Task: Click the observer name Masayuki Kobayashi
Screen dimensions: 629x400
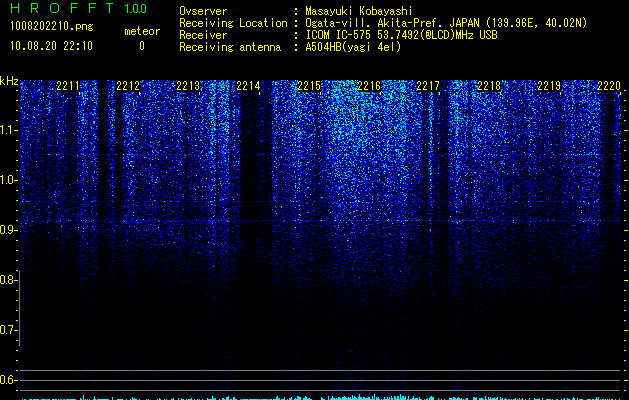Action: click(x=359, y=11)
